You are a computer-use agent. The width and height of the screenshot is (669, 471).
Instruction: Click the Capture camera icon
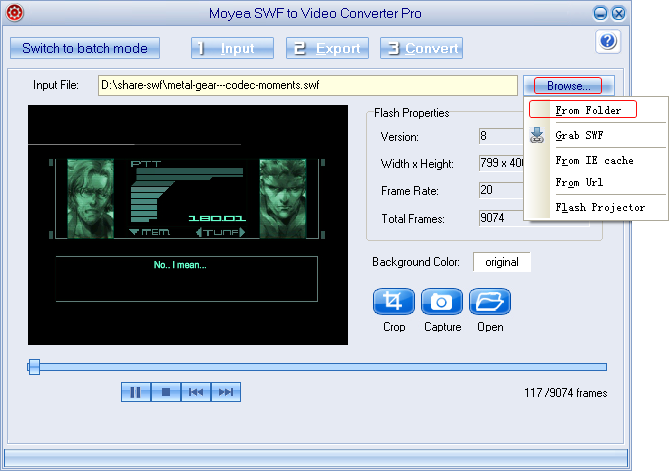click(442, 302)
